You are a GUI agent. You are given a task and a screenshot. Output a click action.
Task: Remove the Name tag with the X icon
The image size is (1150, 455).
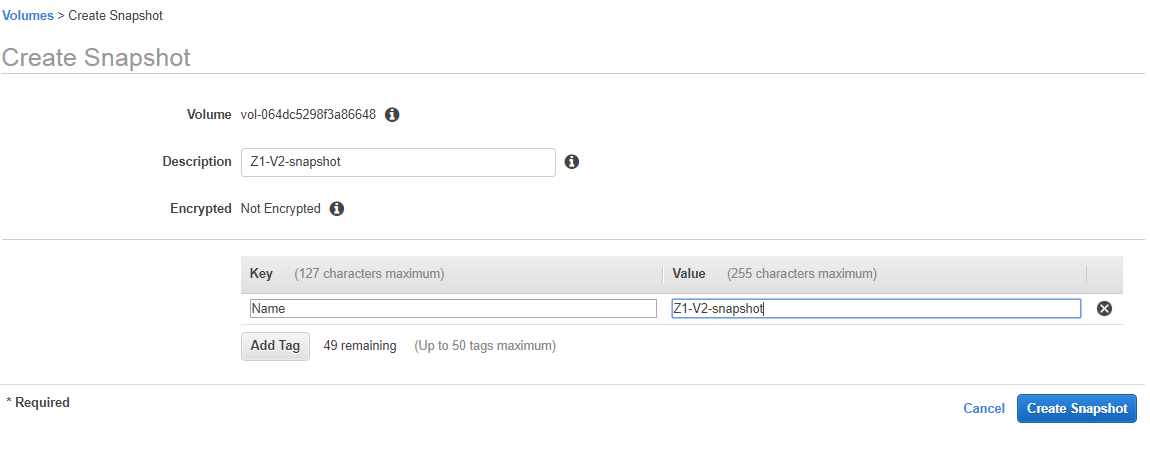[x=1105, y=309]
